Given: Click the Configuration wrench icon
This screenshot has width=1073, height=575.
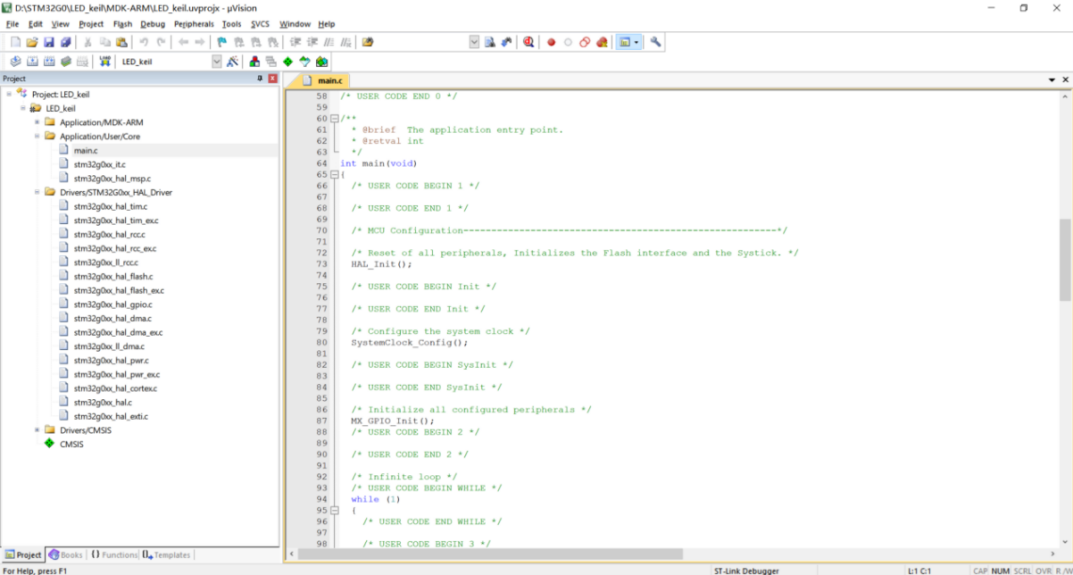Looking at the screenshot, I should [x=656, y=43].
